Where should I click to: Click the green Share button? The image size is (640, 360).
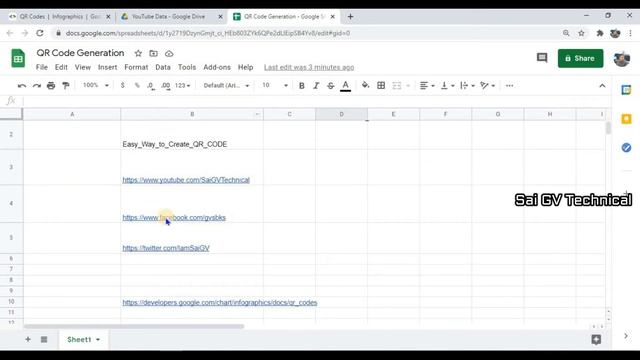[x=580, y=58]
